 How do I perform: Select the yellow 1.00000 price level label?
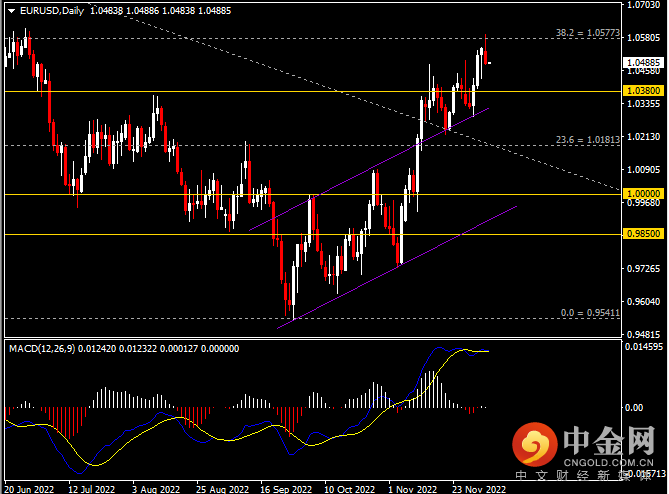644,194
